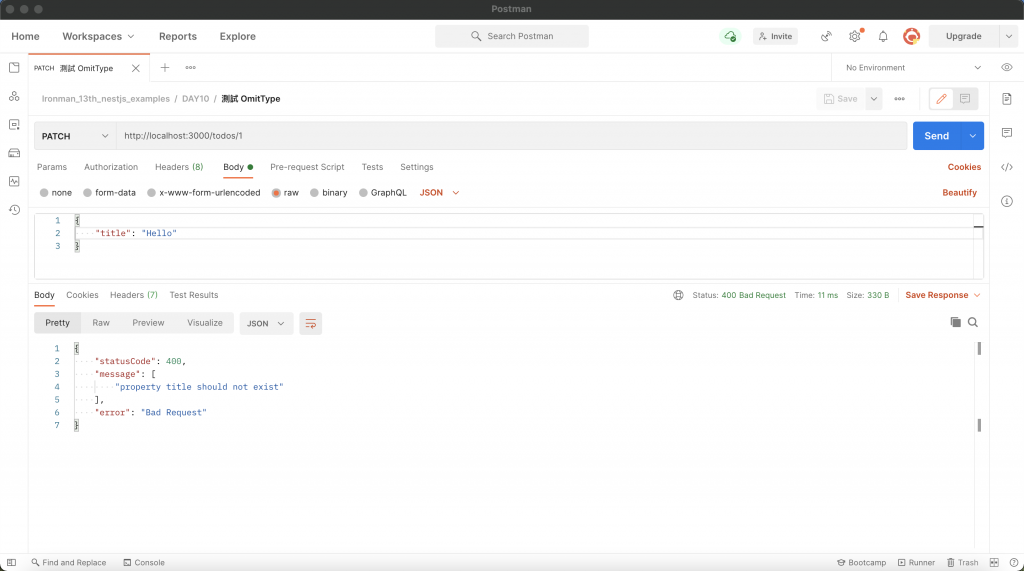Open Mock Servers sidebar icon

tap(14, 153)
